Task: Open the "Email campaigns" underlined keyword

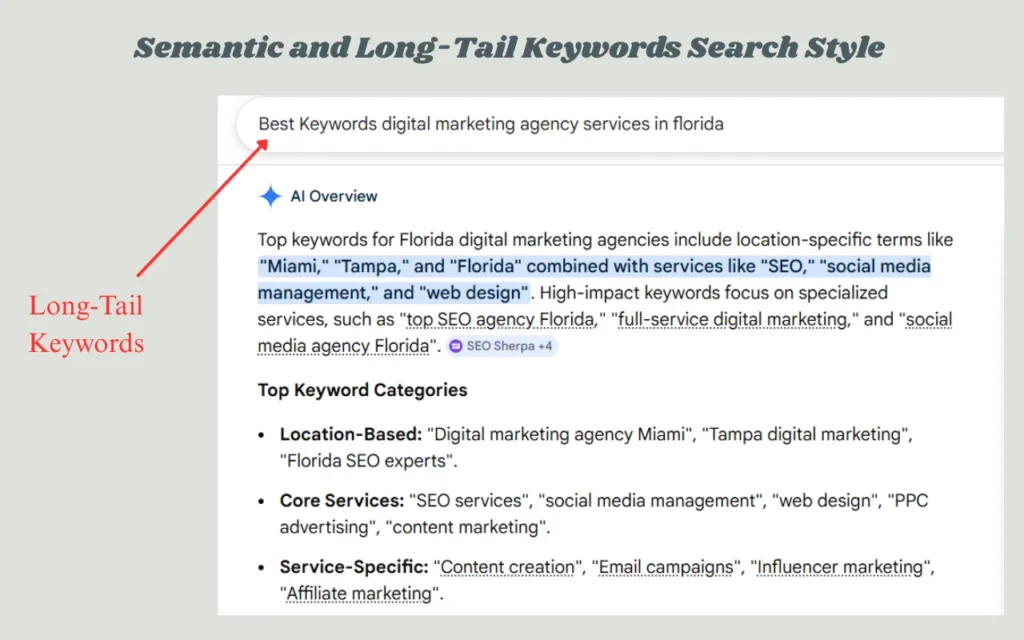Action: click(665, 567)
